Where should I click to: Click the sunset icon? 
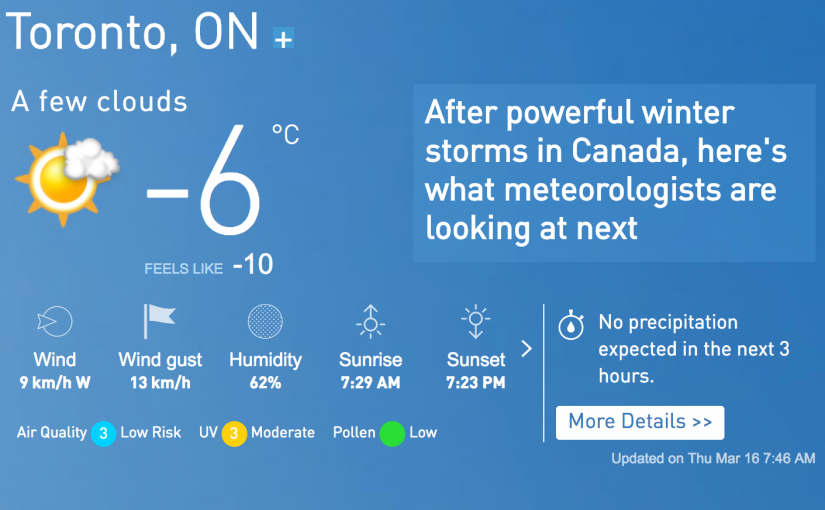(475, 320)
